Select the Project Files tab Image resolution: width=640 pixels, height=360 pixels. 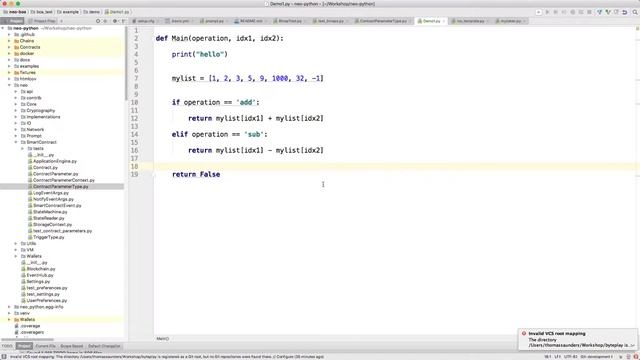point(42,21)
